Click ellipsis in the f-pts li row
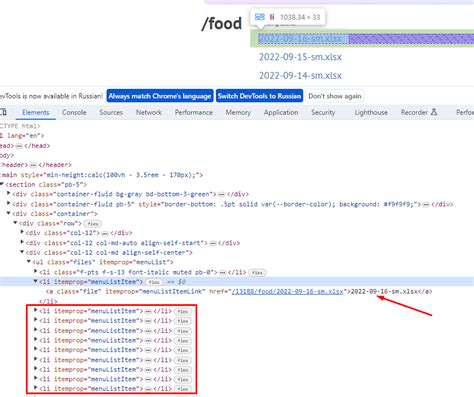 pyautogui.click(x=222, y=273)
